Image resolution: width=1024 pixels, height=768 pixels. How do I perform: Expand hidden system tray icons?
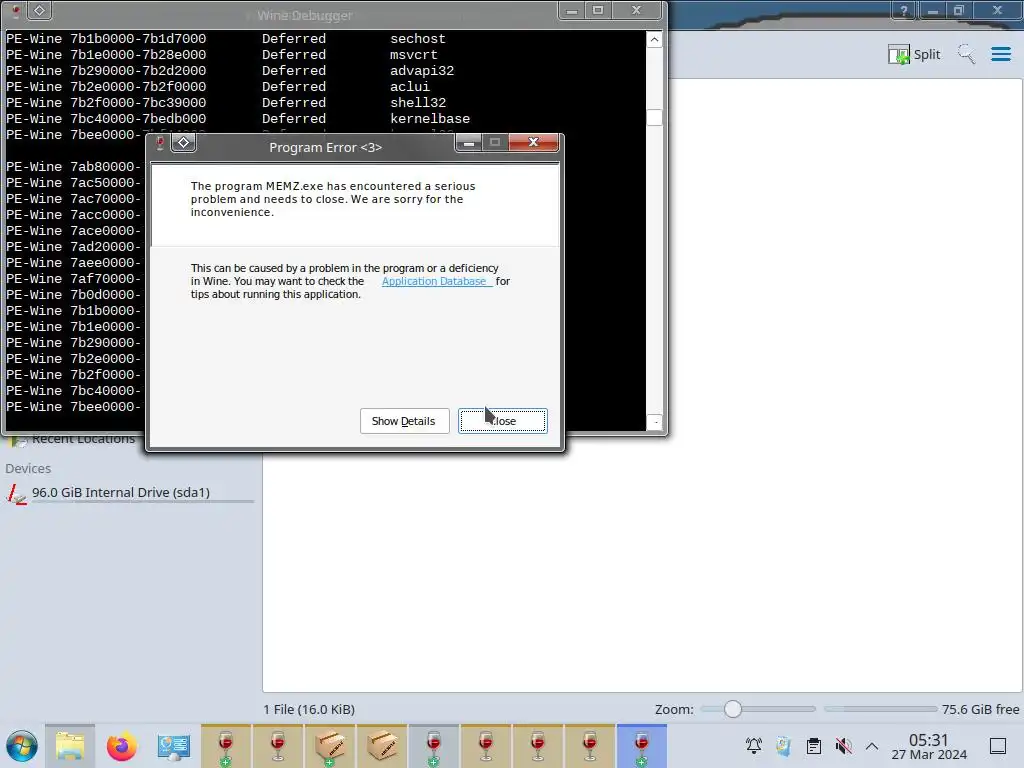872,746
